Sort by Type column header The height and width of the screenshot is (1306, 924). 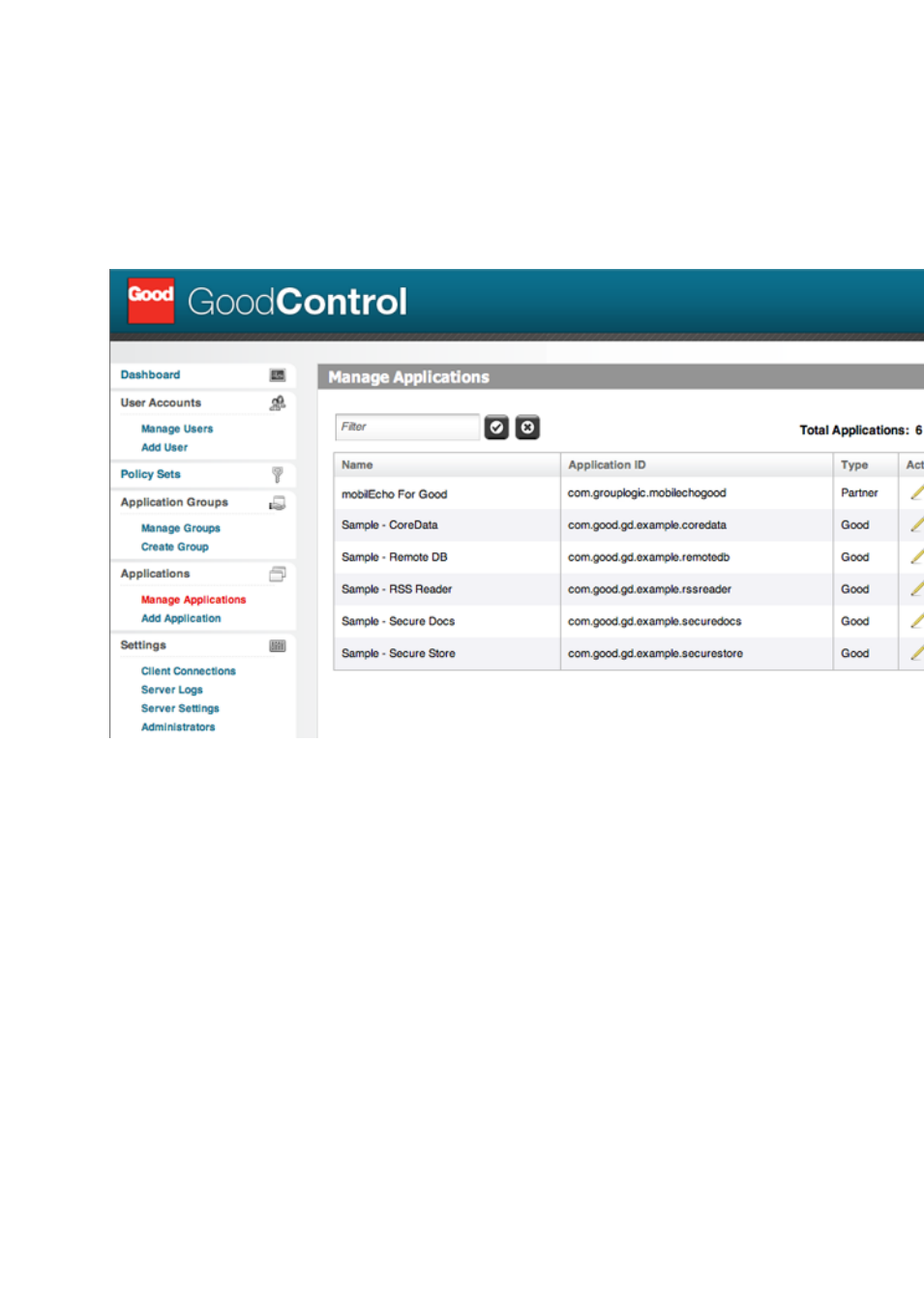pos(866,465)
